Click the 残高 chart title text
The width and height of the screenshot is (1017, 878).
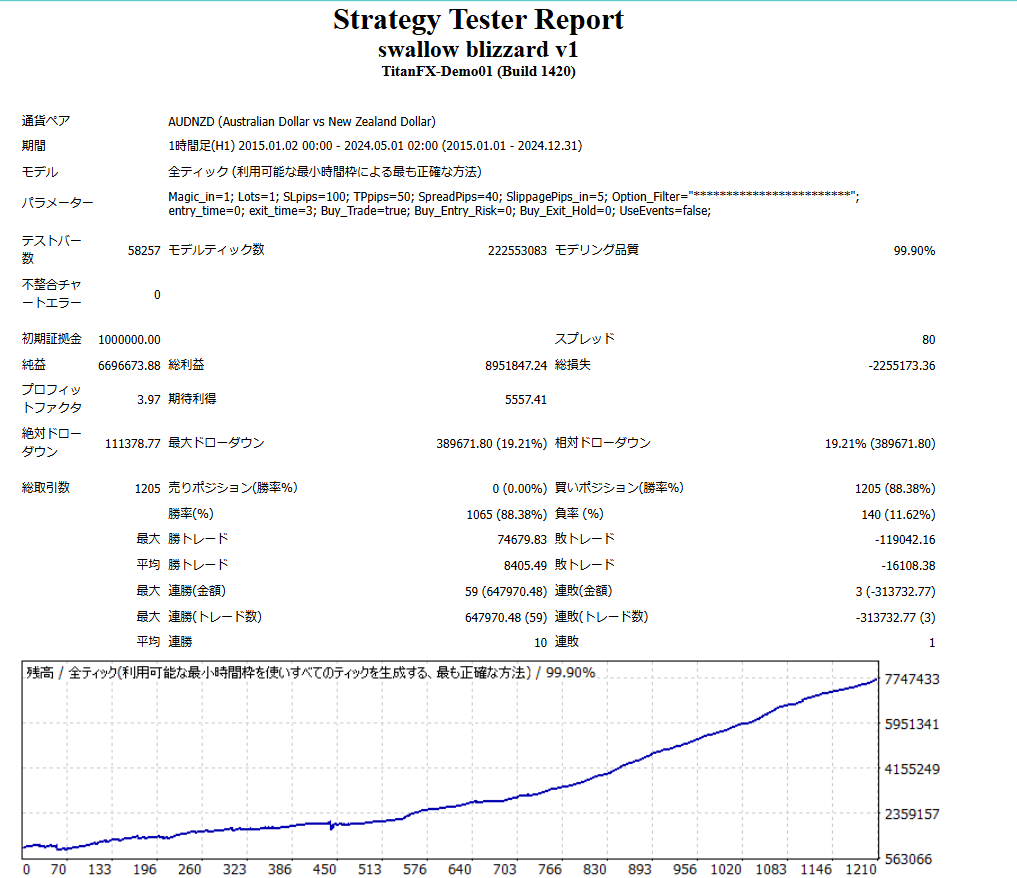[311, 672]
